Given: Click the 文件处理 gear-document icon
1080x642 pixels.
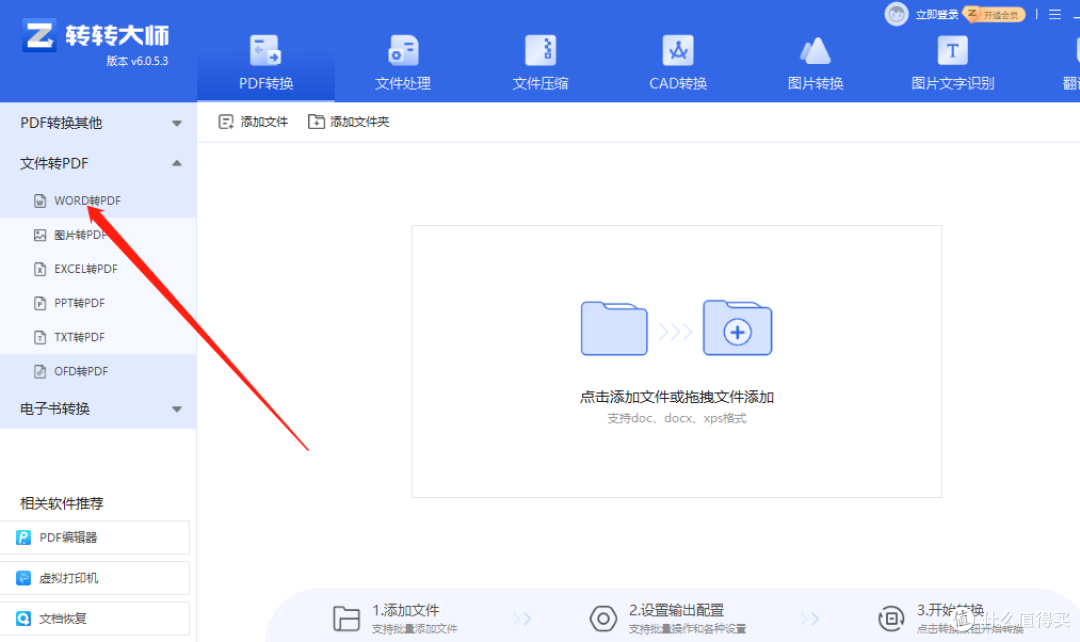Looking at the screenshot, I should click(x=403, y=50).
